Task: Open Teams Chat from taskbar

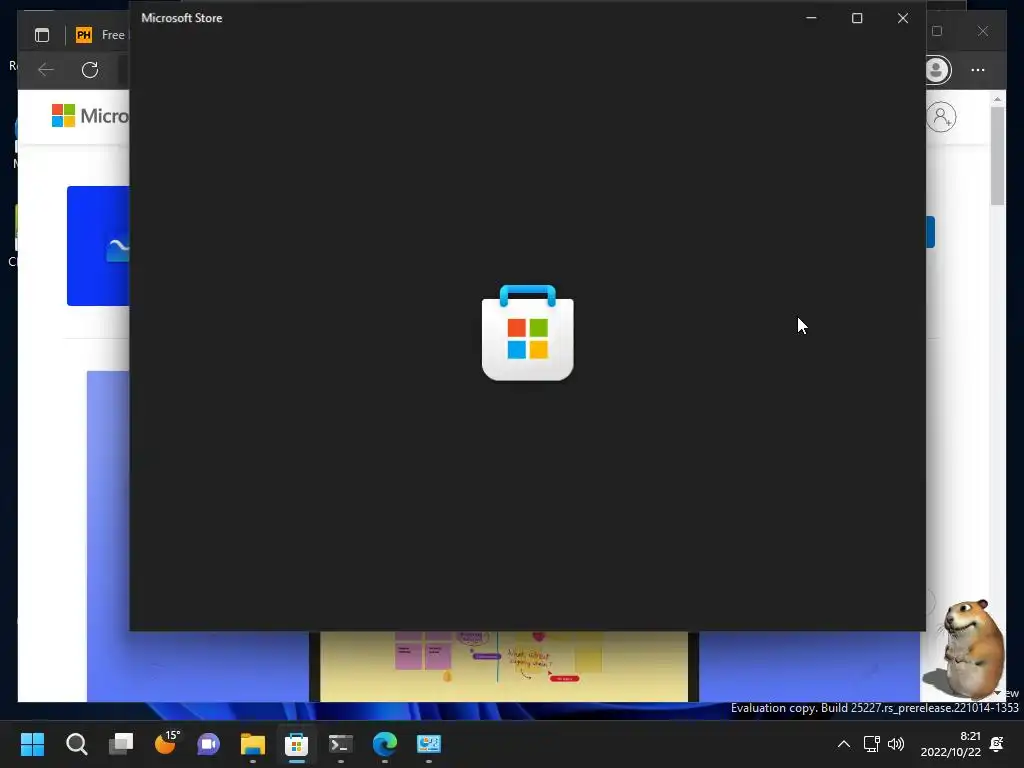Action: pyautogui.click(x=208, y=744)
